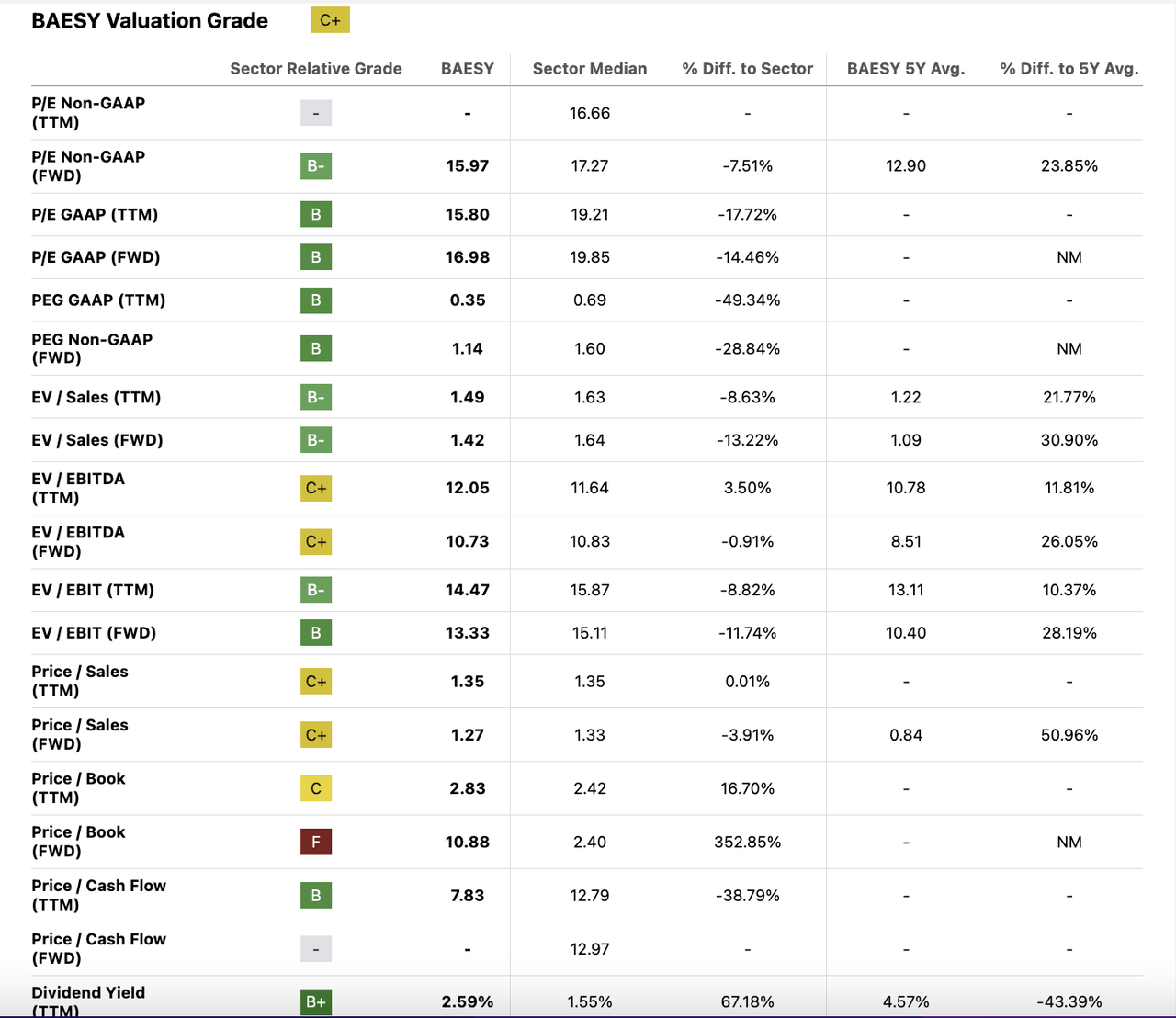
Task: Click the dash grade badge for P/E Non-GAAP (TTM)
Action: point(316,113)
